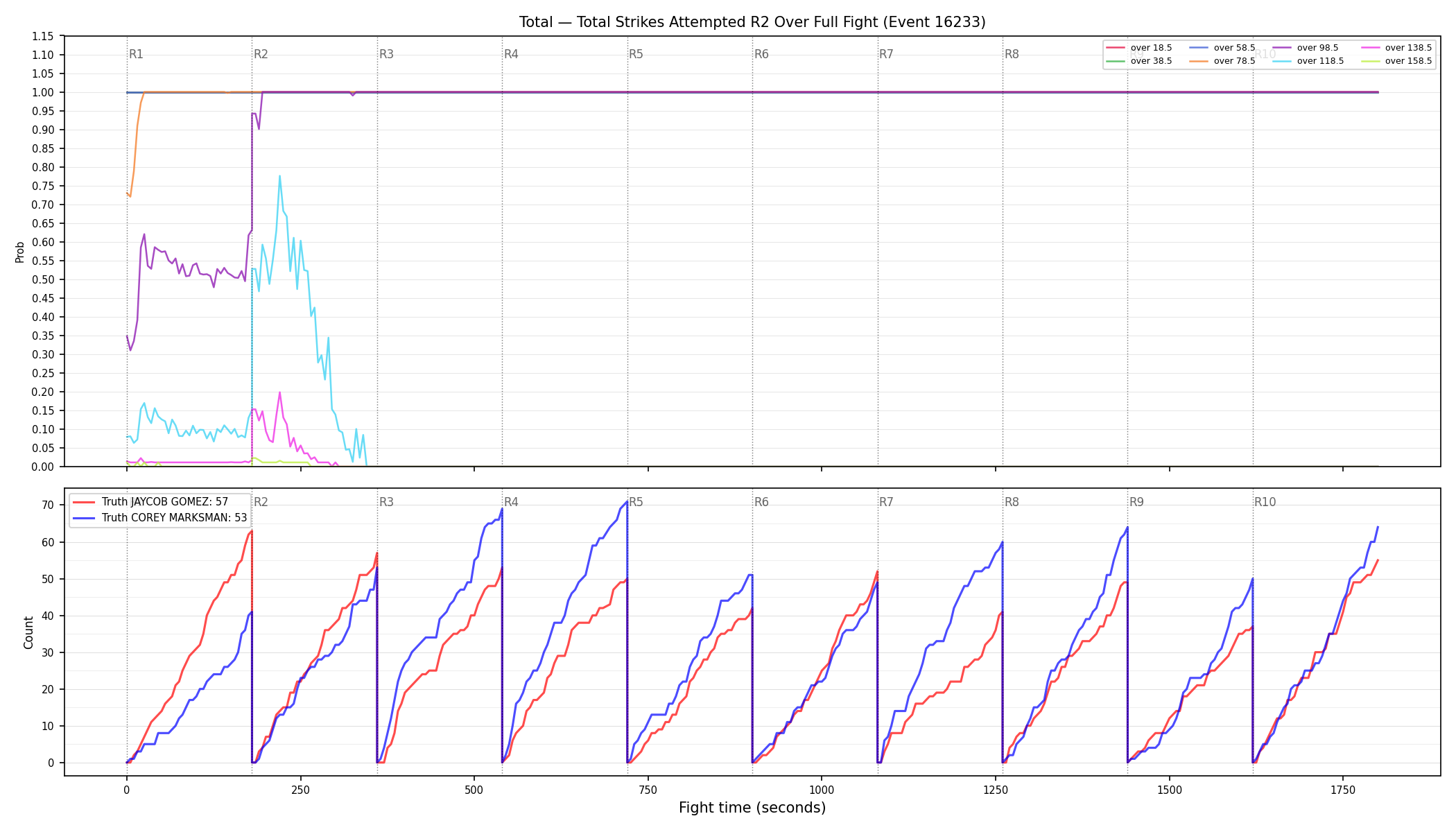Click the 1500 tick on the time axis
This screenshot has width=1456, height=832.
[1170, 790]
